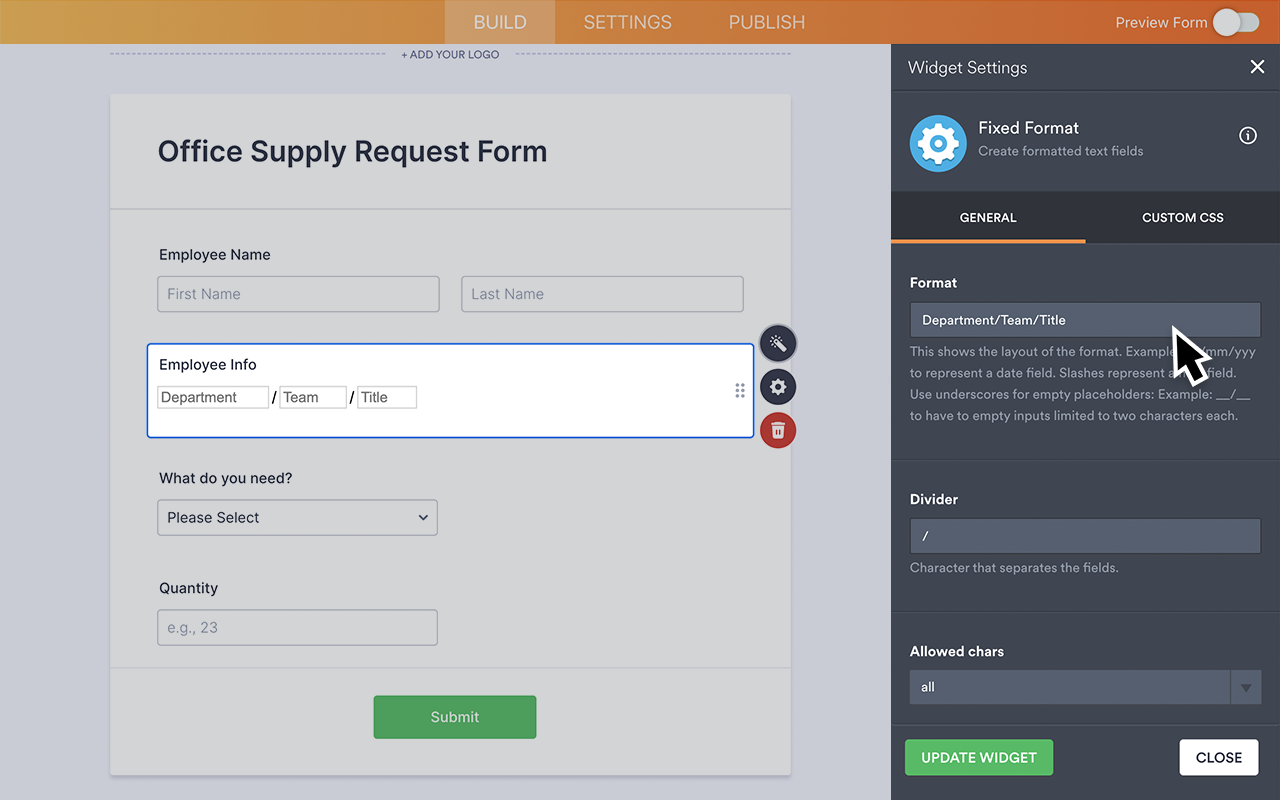1280x800 pixels.
Task: Open Employee Info field settings via gear icon
Action: [778, 387]
